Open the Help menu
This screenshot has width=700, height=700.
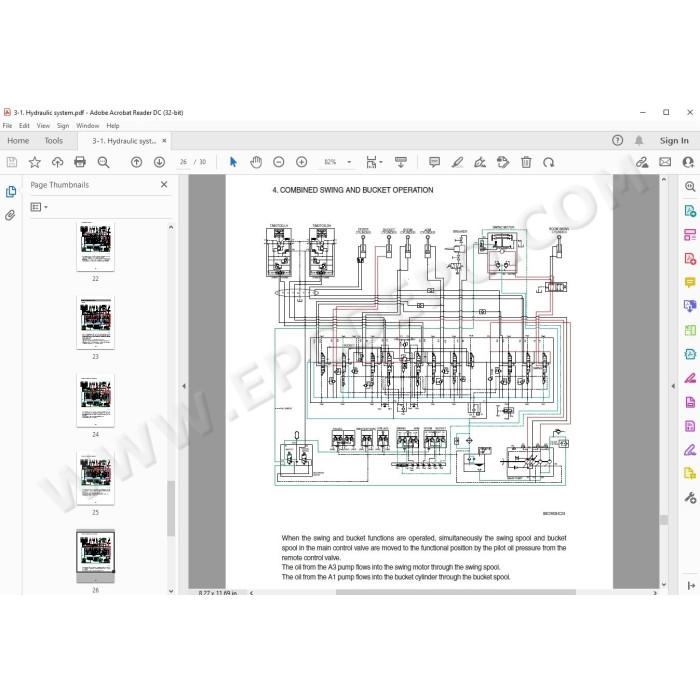113,126
